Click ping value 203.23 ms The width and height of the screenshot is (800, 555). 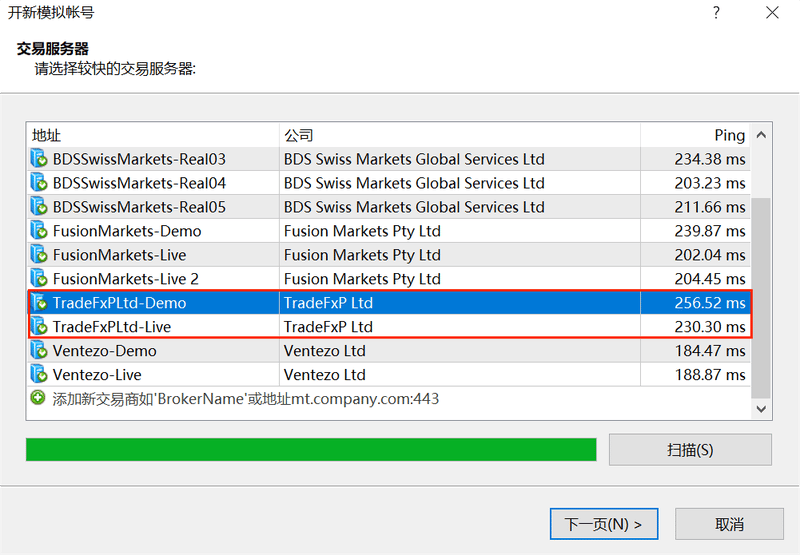[710, 183]
